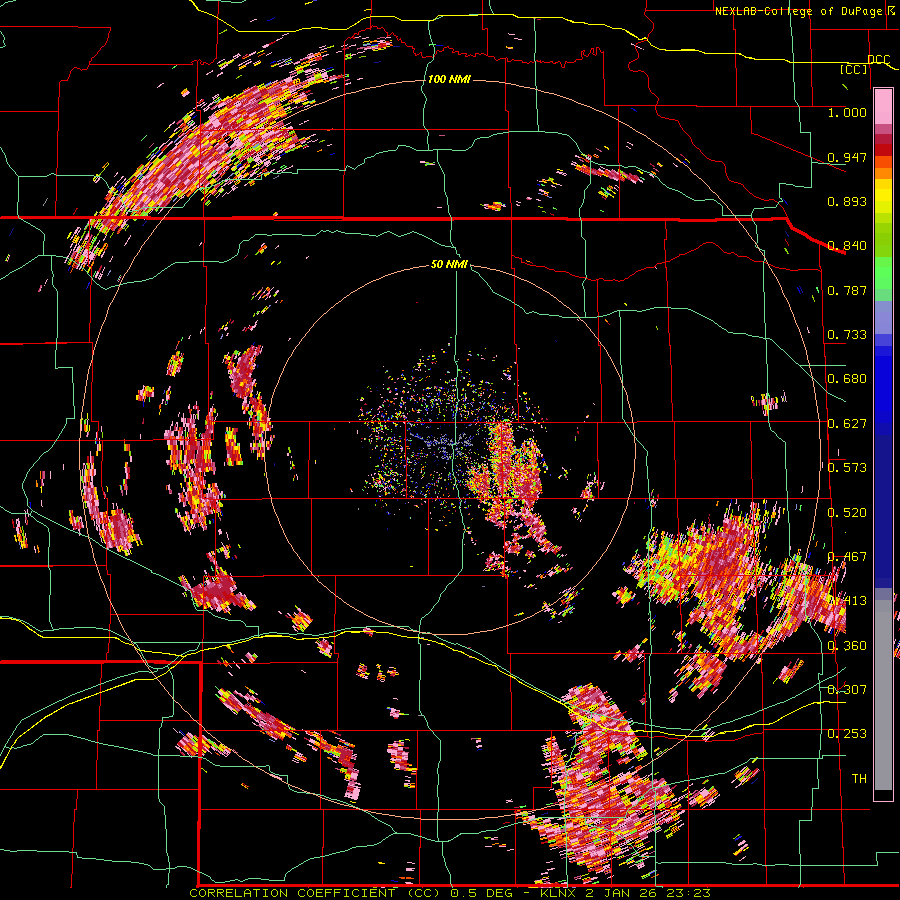This screenshot has width=900, height=900.
Task: Click the [CC] legend unit label
Action: (854, 69)
